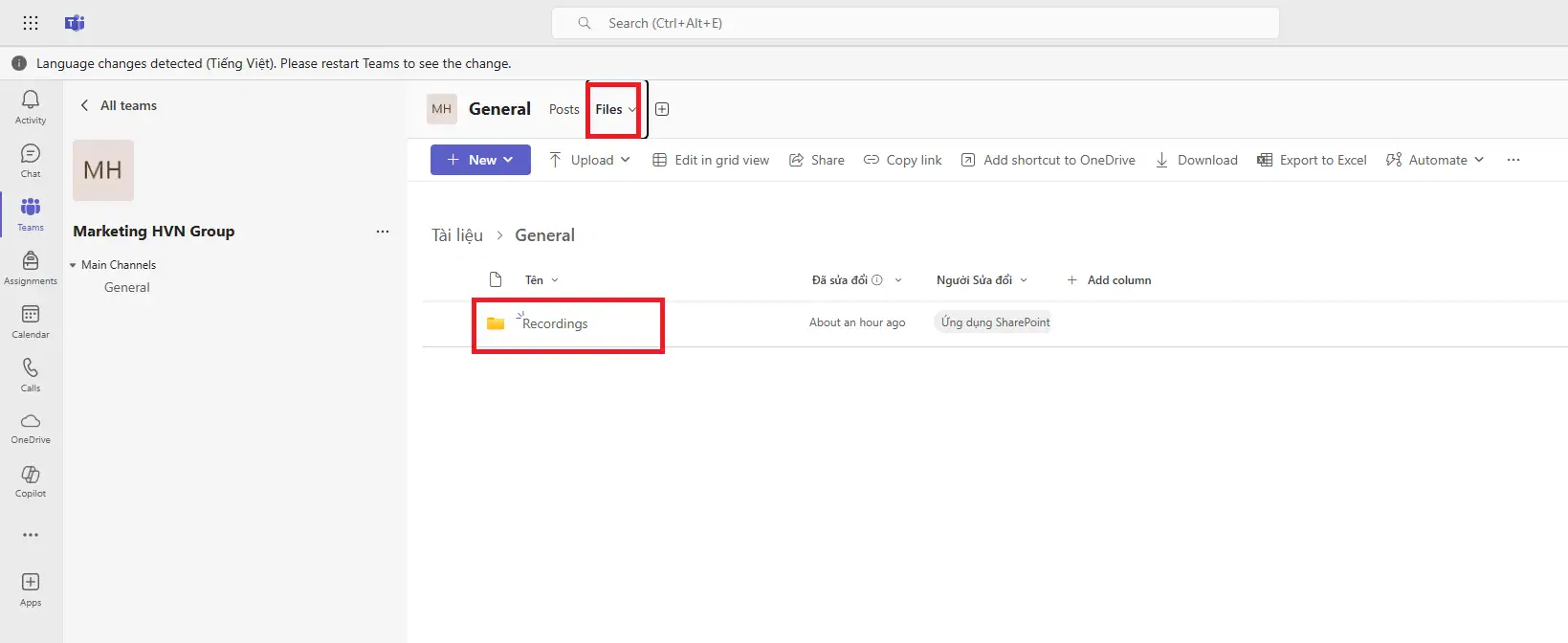This screenshot has height=643, width=1568.
Task: Collapse the Main Channels section
Action: coord(73,265)
